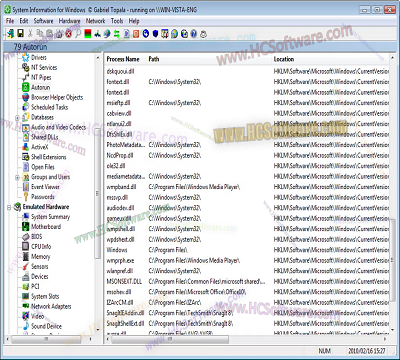Image resolution: width=400 pixels, height=360 pixels.
Task: Click the Print toolbar icon
Action: coord(59,33)
